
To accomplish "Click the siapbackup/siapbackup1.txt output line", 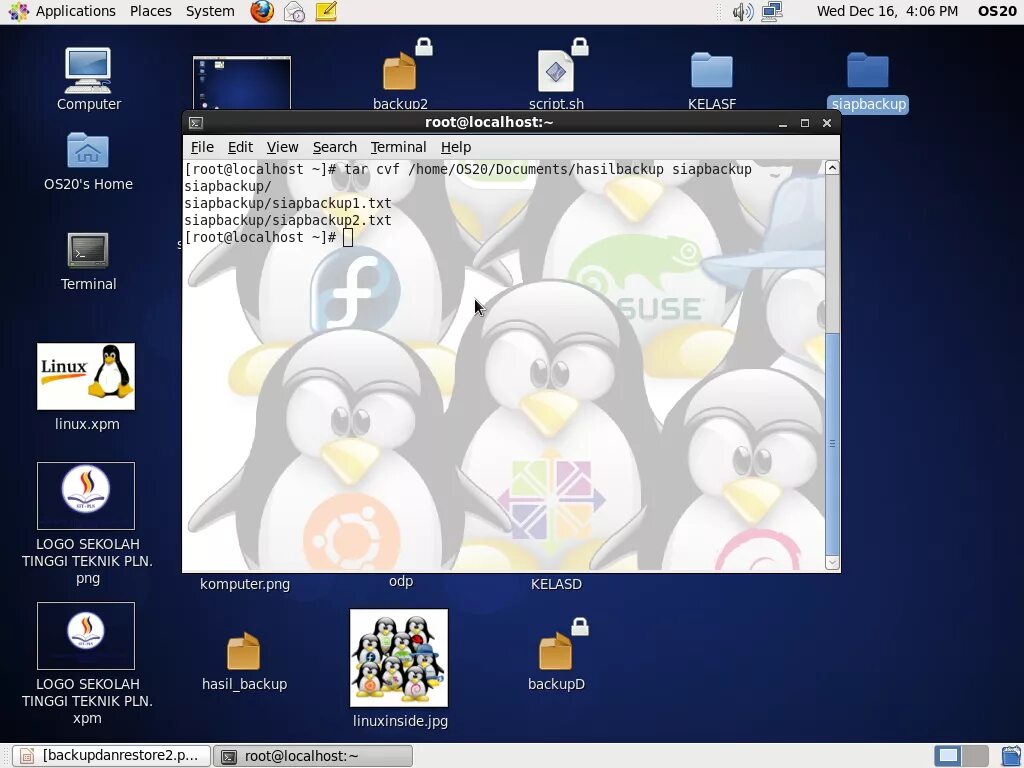I will click(288, 203).
